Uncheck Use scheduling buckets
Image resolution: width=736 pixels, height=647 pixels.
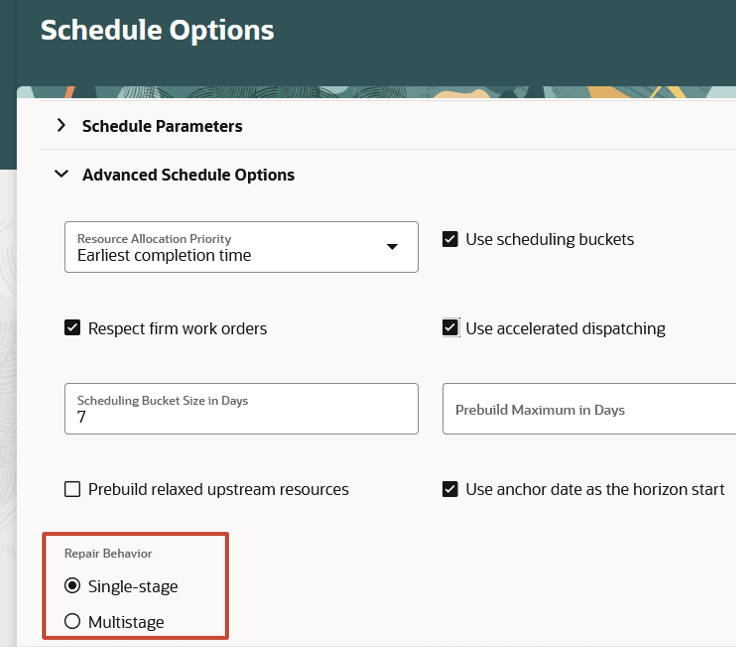[450, 239]
